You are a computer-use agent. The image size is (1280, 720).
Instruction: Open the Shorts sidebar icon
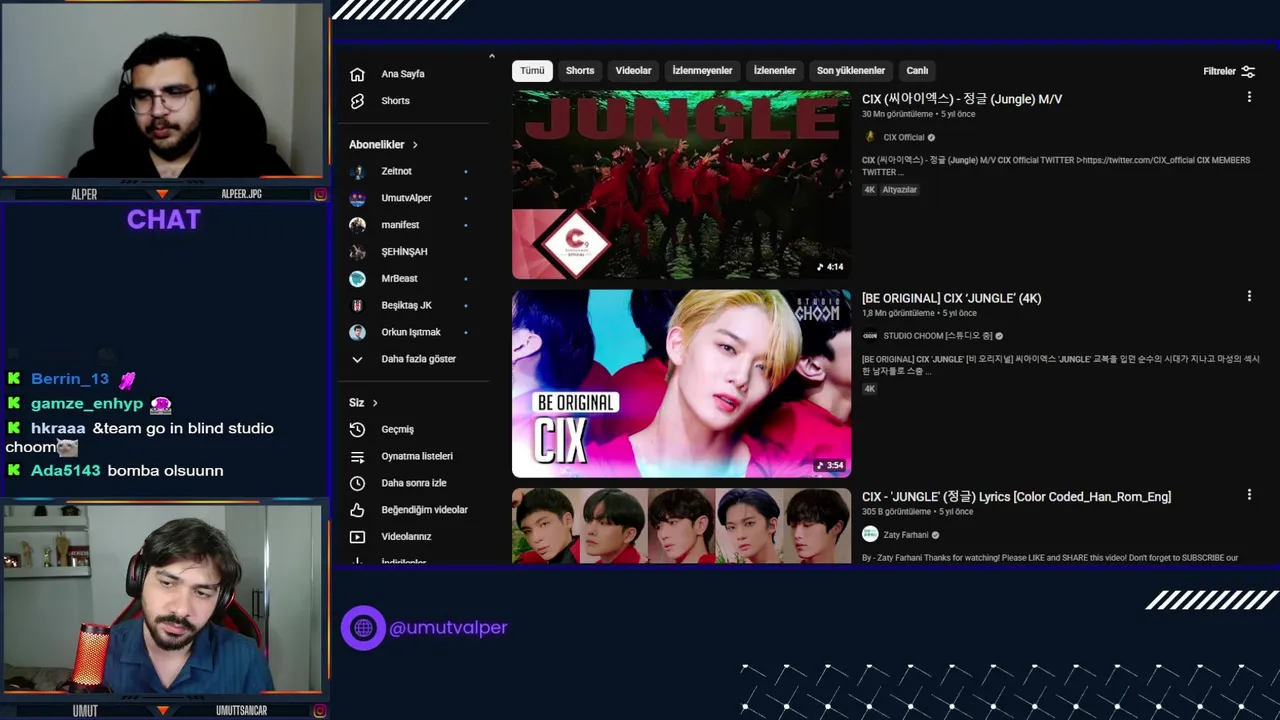(x=357, y=101)
